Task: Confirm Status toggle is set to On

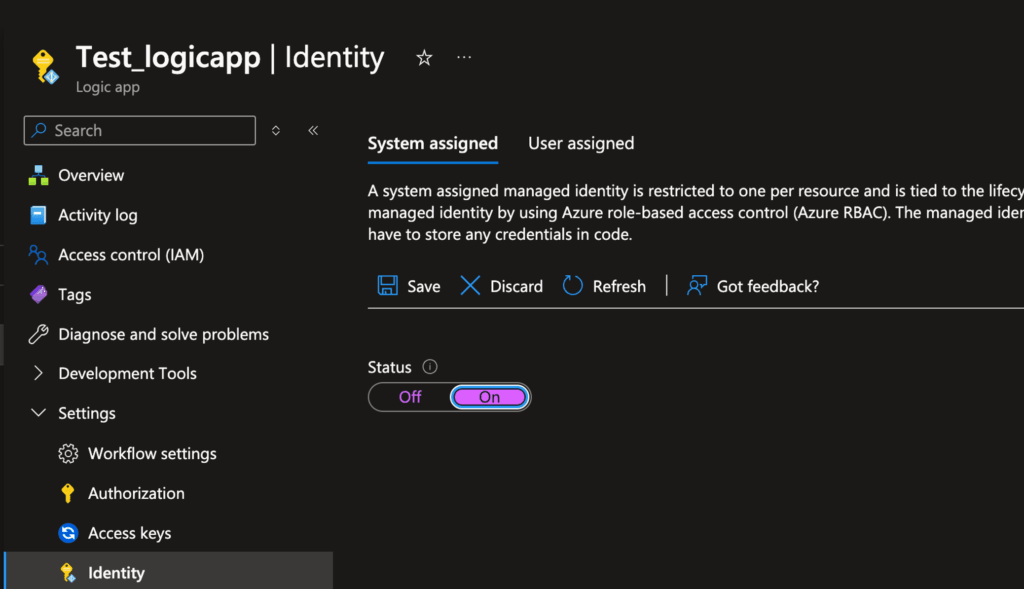Action: (x=489, y=396)
